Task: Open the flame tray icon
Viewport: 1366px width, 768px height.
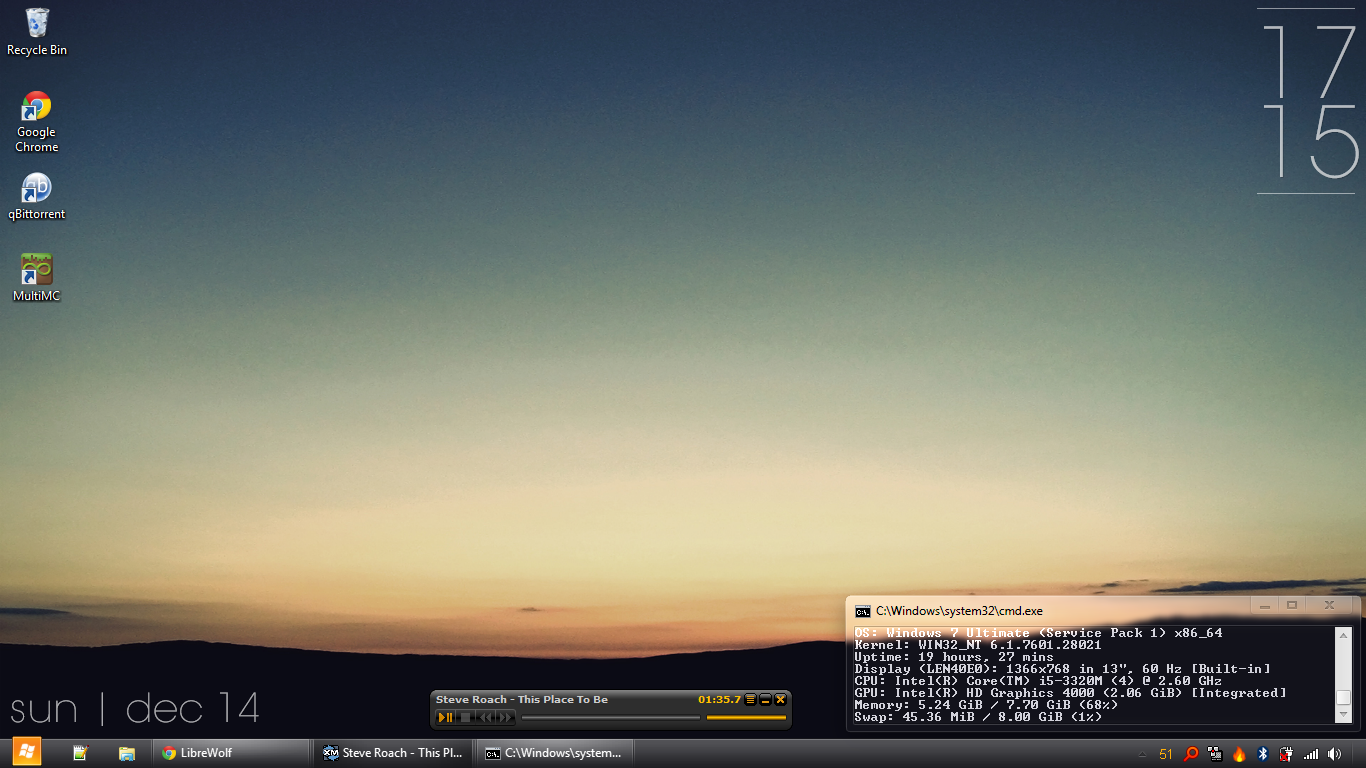Action: point(1239,754)
